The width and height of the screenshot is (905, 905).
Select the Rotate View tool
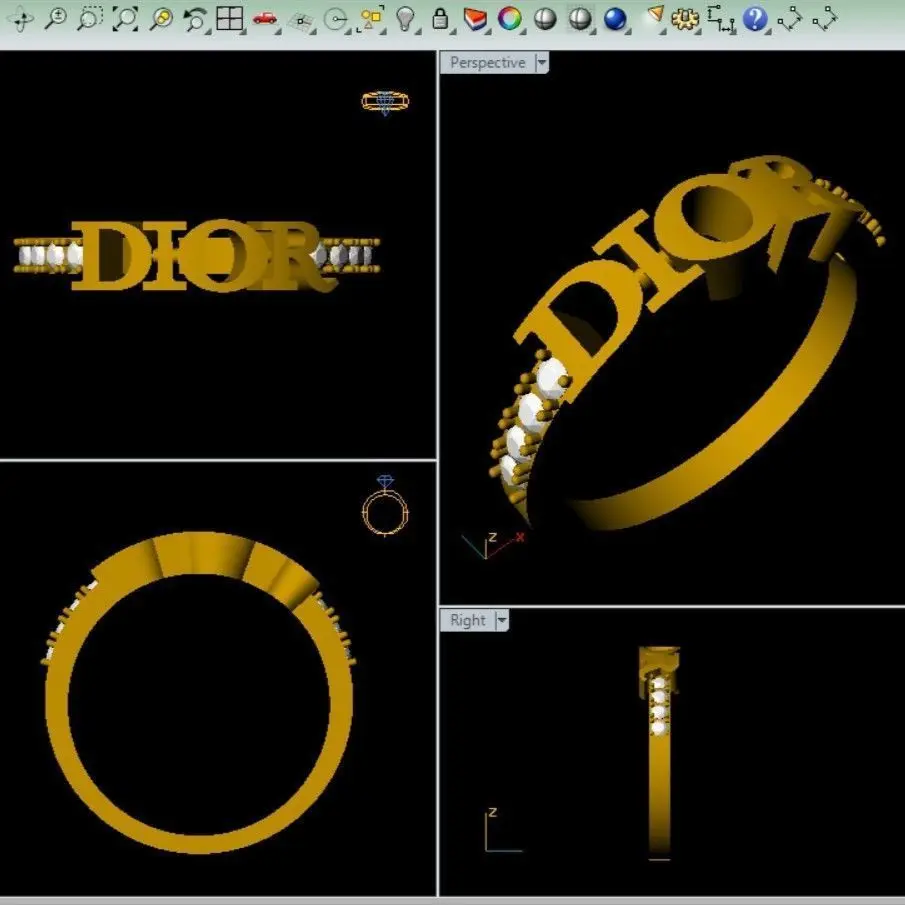(x=21, y=19)
